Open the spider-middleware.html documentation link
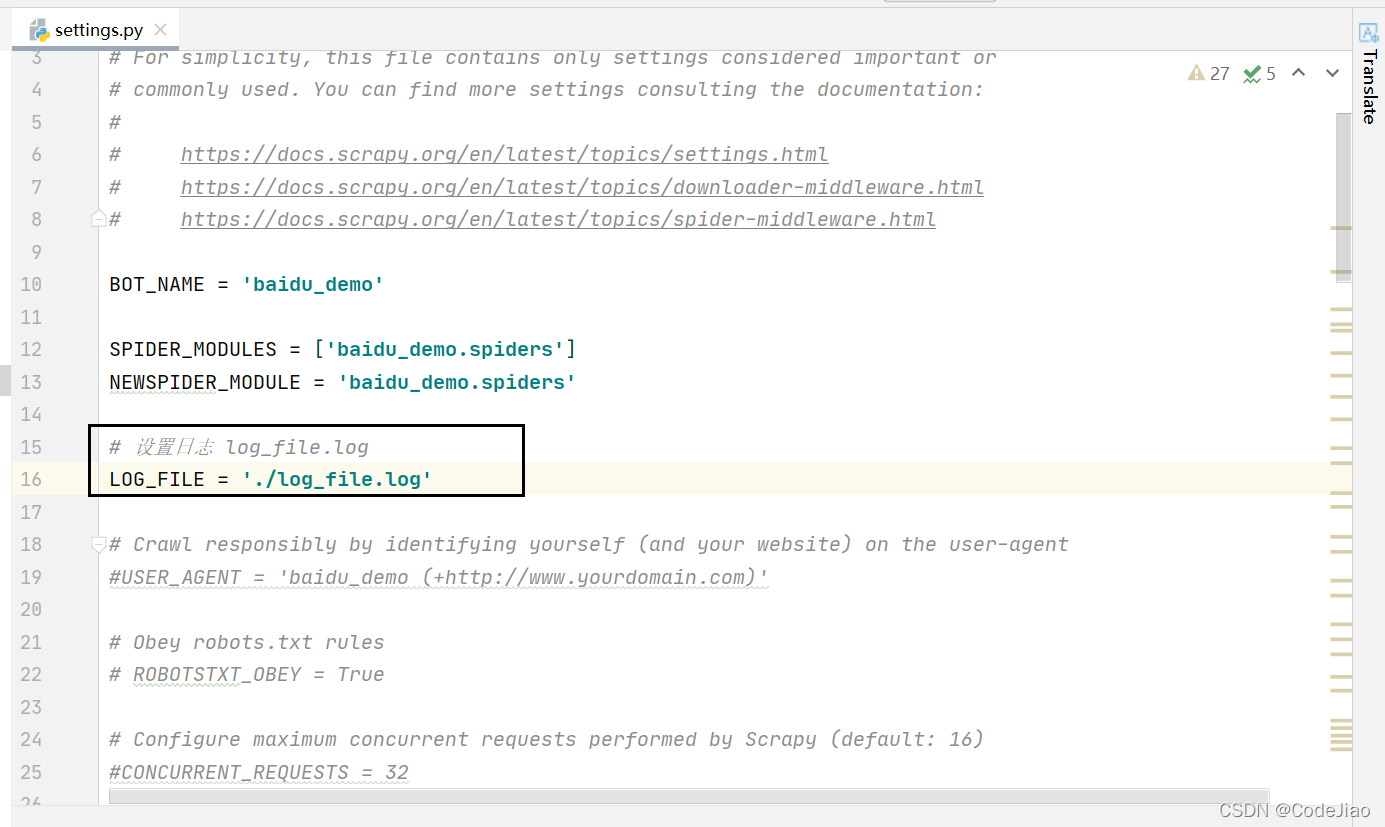The image size is (1385, 827). click(x=558, y=219)
